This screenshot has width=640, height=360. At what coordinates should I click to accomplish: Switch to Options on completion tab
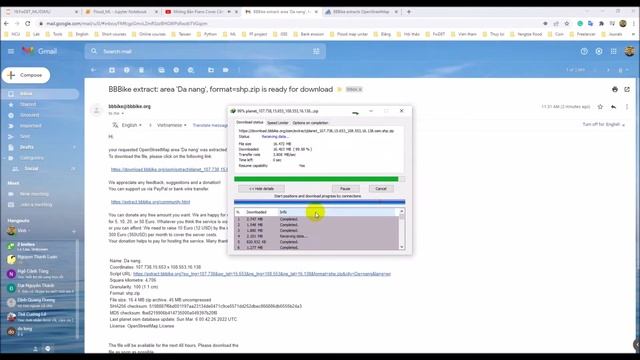310,123
